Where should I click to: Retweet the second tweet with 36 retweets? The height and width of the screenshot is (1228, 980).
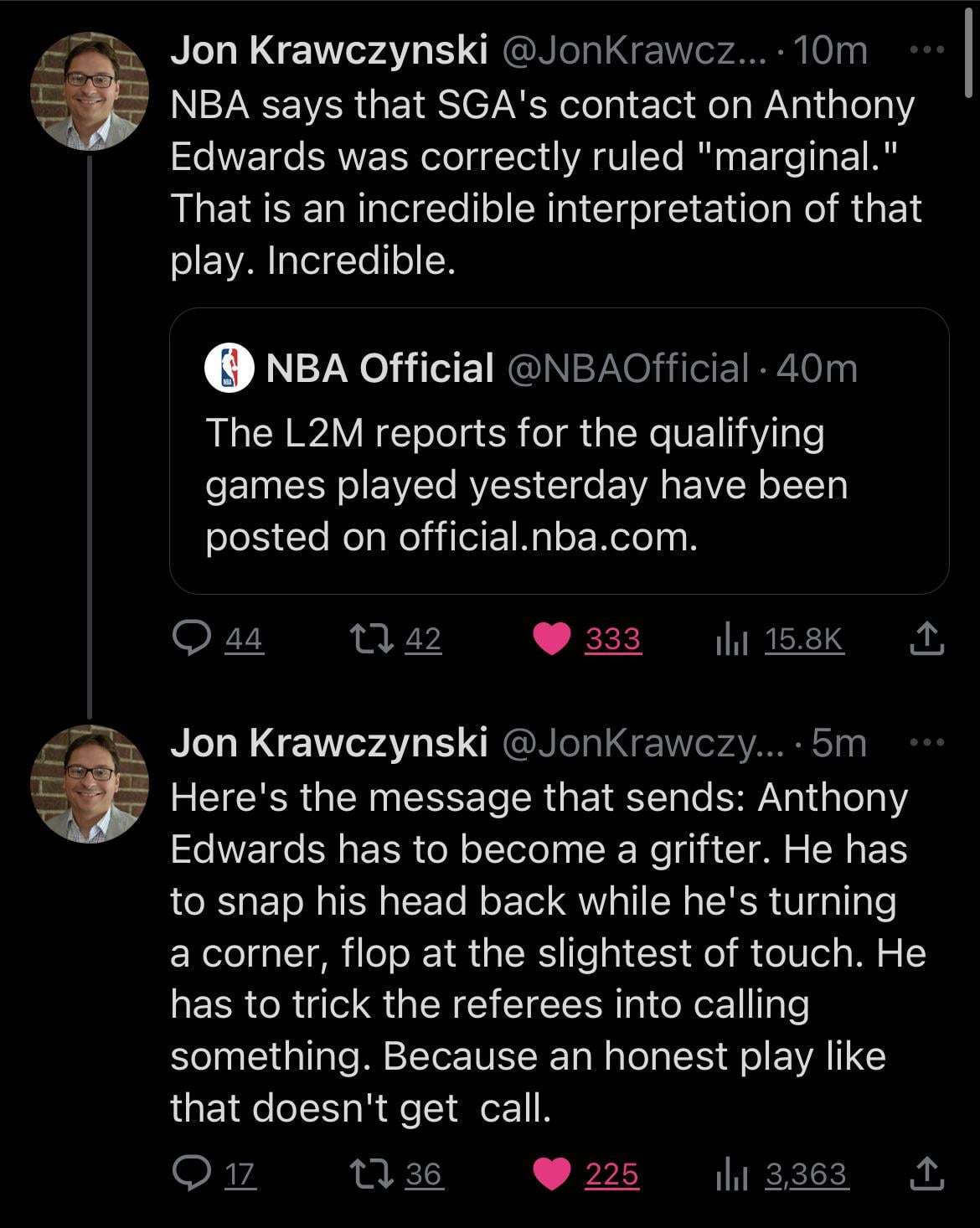369,1174
